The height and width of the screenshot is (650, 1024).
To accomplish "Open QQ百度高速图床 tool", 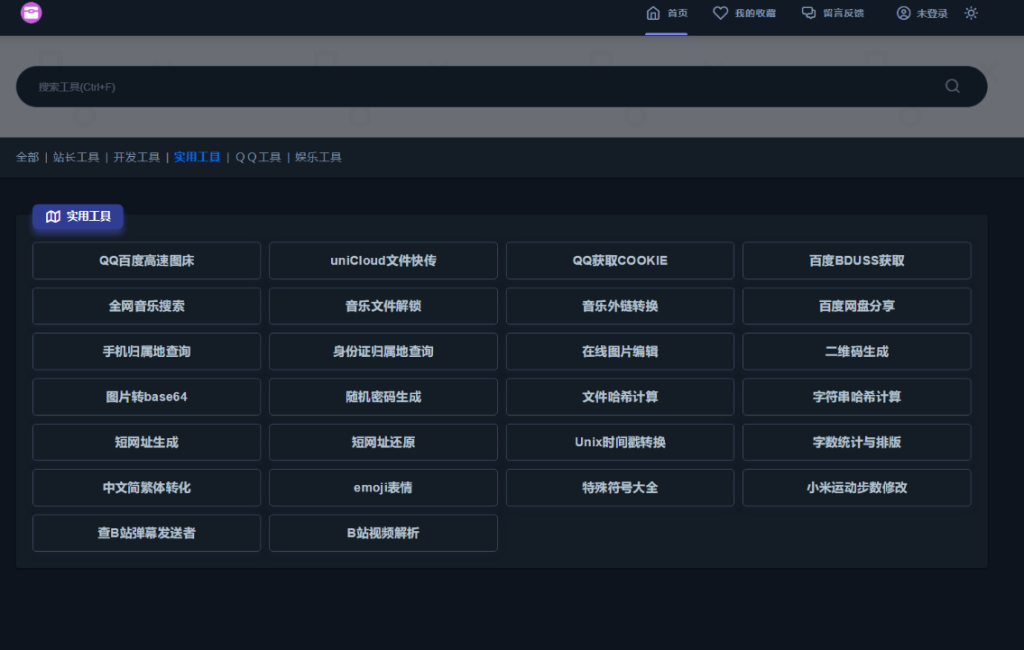I will [146, 261].
